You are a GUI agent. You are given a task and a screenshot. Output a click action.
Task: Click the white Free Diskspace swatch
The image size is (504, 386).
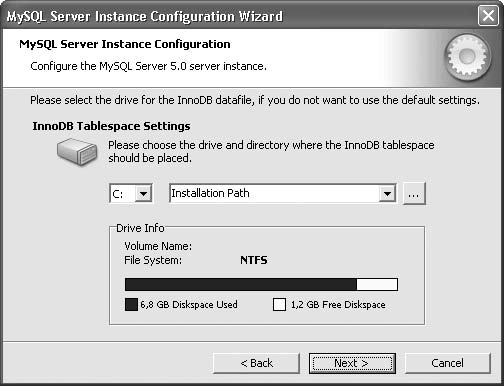click(x=279, y=305)
